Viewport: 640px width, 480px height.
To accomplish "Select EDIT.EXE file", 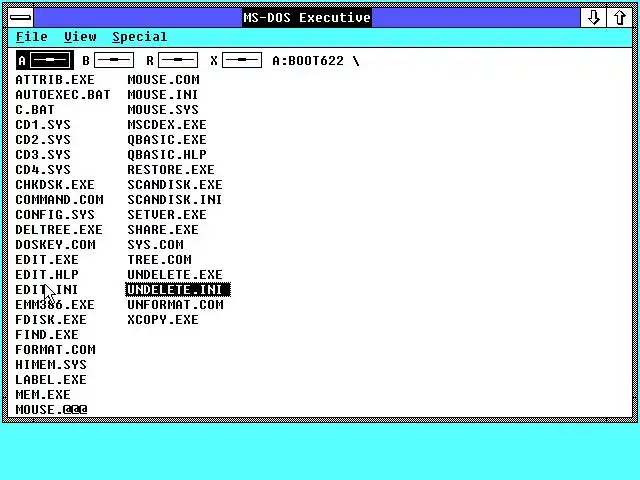I will pyautogui.click(x=47, y=260).
